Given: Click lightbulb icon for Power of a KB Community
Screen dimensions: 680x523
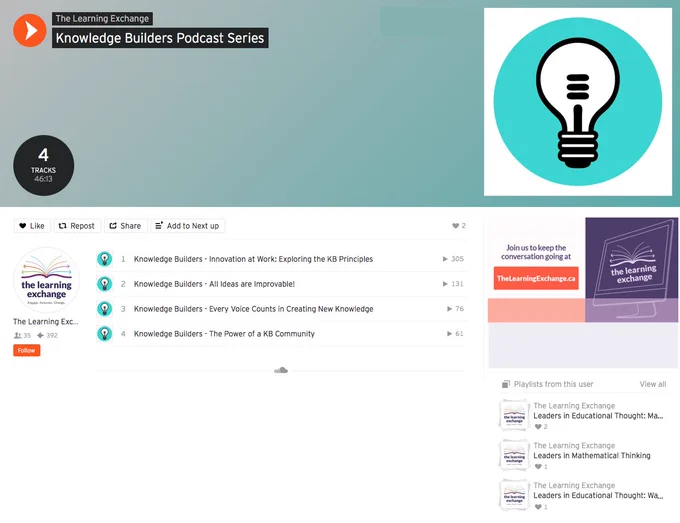Looking at the screenshot, I should tap(105, 334).
